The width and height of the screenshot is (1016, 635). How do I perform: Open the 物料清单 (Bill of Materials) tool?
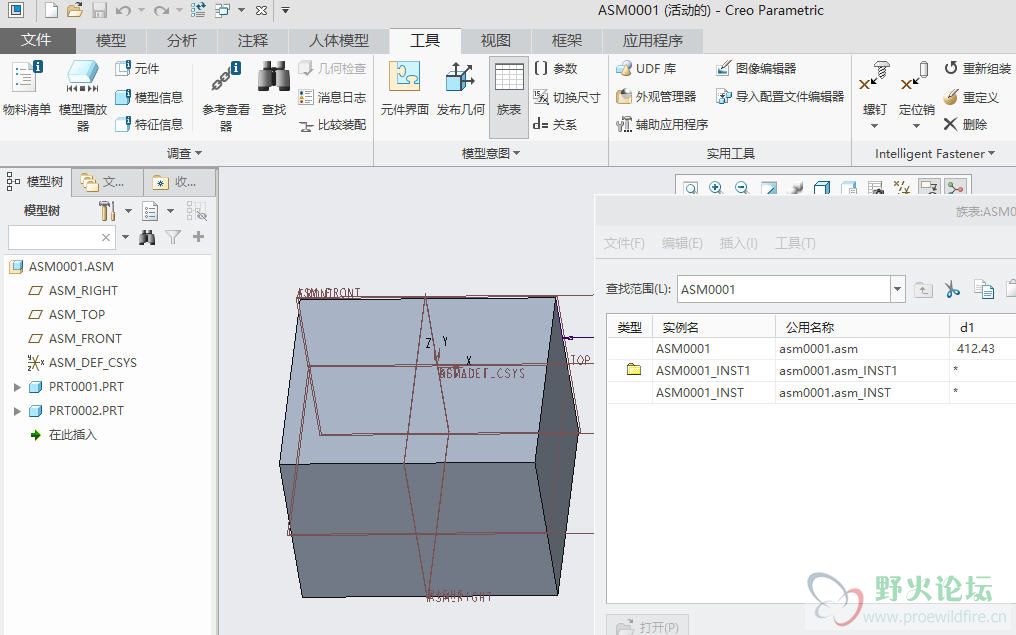[x=26, y=88]
